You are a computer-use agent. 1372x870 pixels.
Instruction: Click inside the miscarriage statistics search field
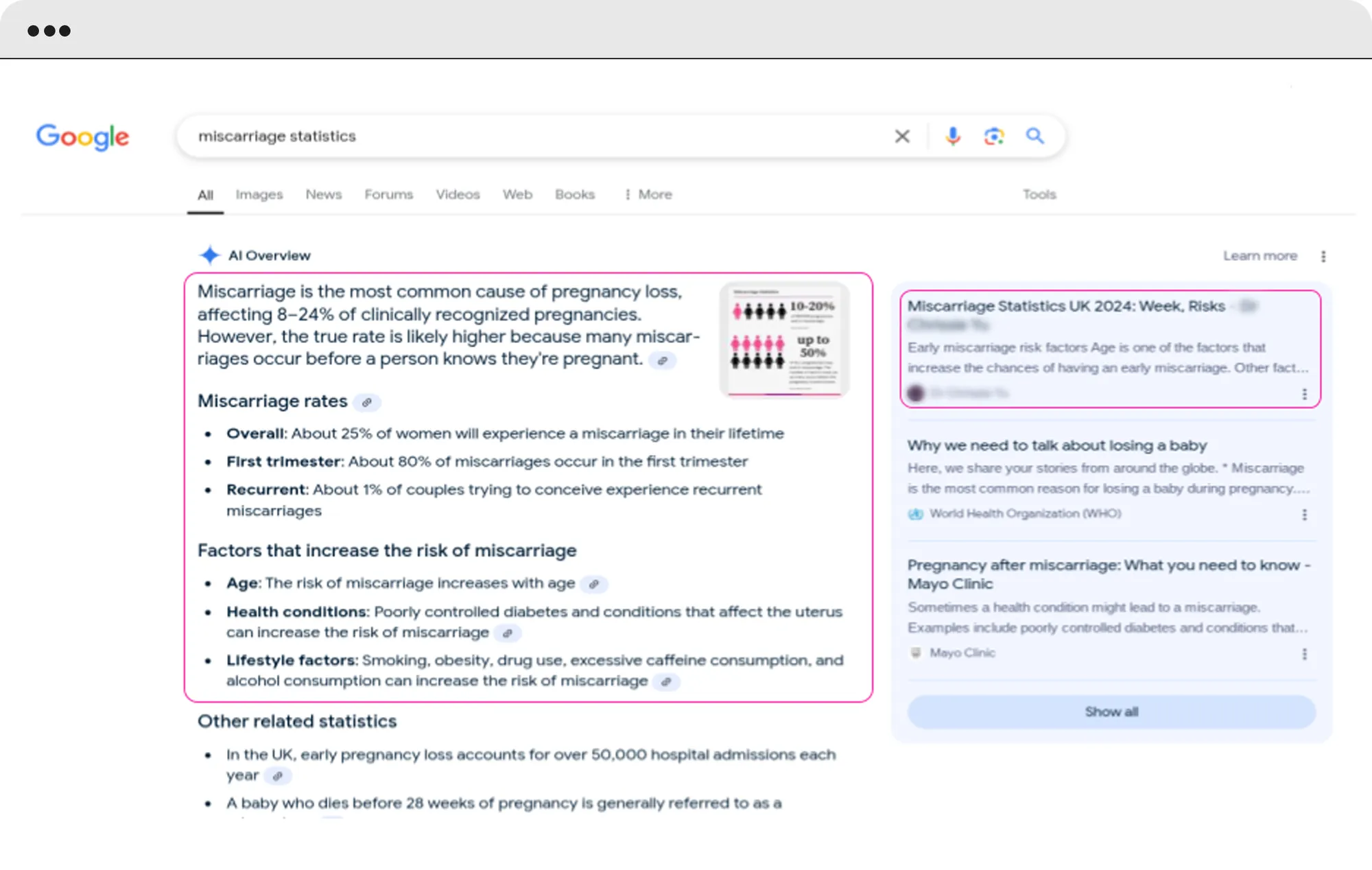tap(535, 137)
